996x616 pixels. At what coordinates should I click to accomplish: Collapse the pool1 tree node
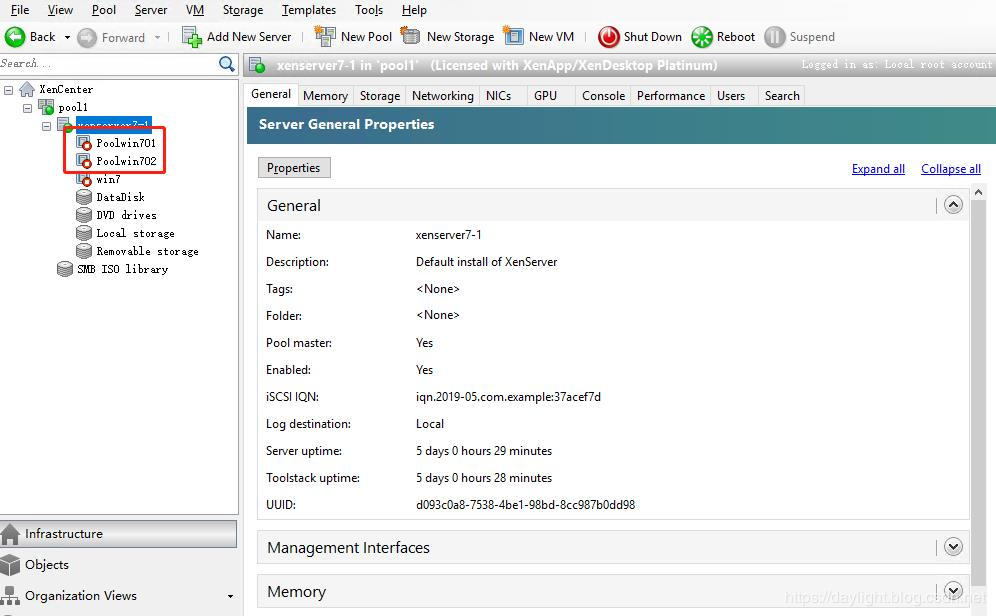click(x=27, y=108)
